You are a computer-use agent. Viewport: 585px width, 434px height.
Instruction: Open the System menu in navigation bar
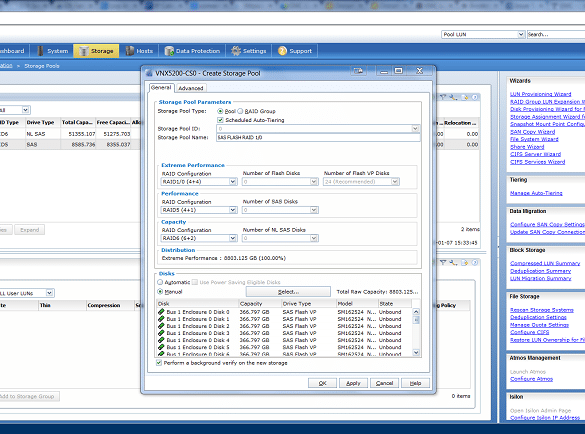53,51
